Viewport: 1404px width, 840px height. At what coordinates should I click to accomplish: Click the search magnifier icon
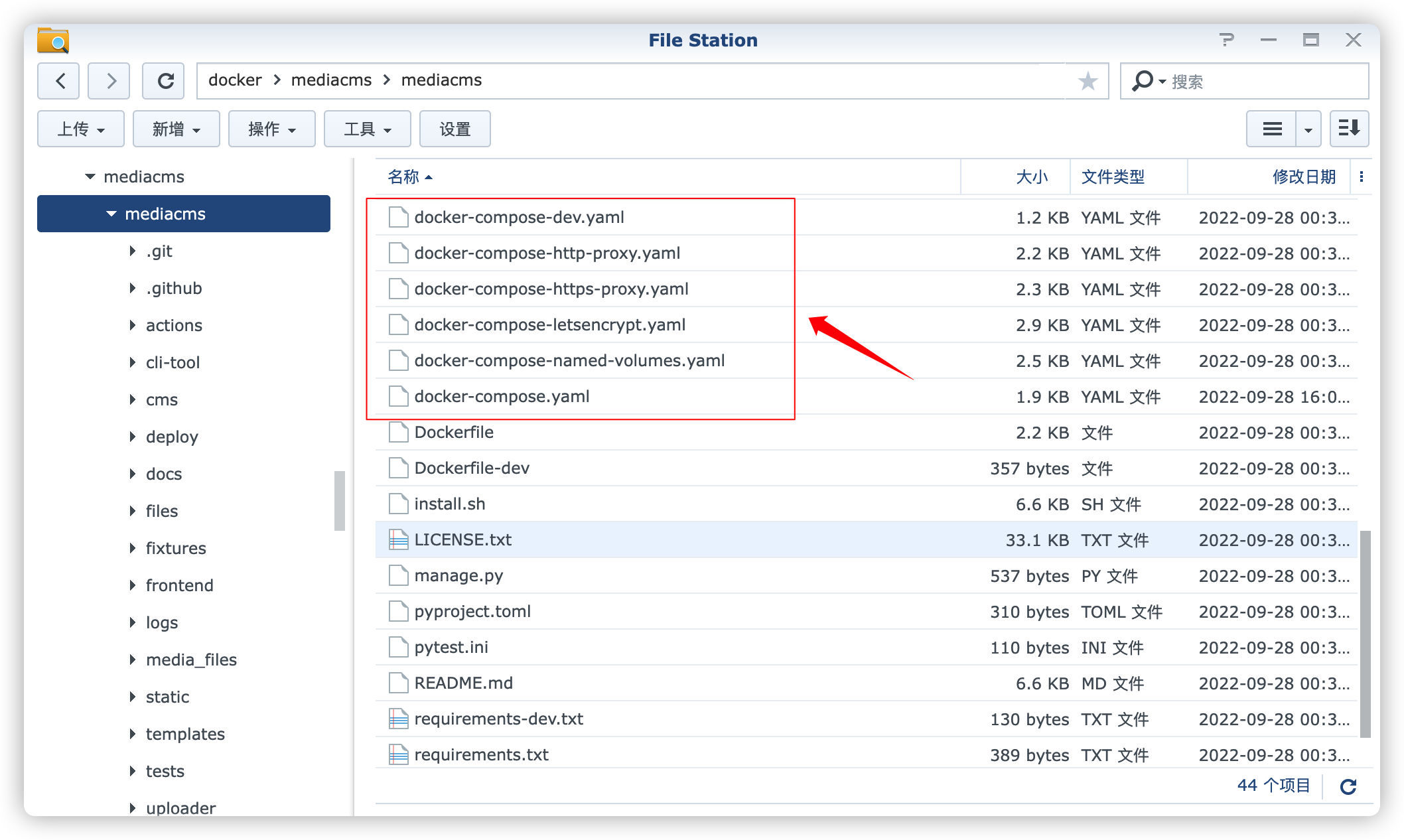[1142, 81]
